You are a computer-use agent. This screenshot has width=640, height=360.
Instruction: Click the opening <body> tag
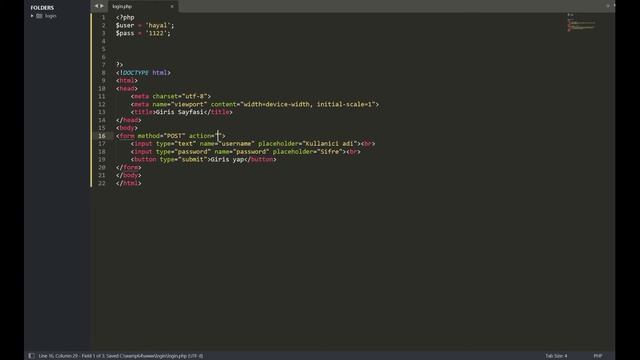coord(127,128)
